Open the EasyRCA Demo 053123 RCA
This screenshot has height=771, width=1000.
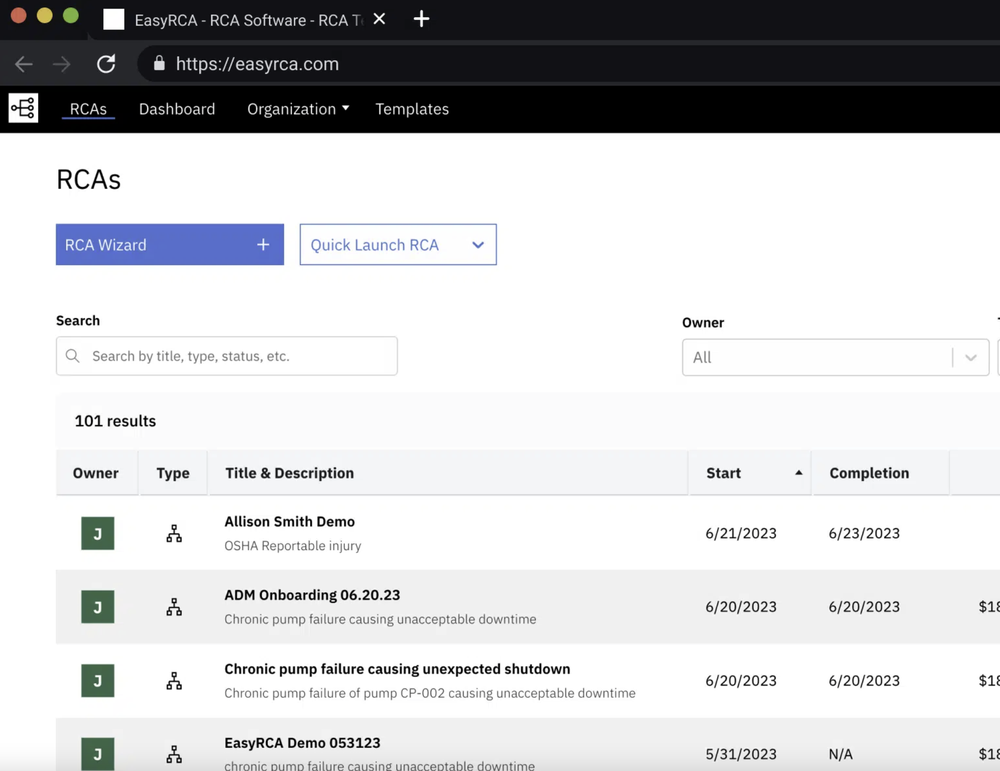point(302,743)
